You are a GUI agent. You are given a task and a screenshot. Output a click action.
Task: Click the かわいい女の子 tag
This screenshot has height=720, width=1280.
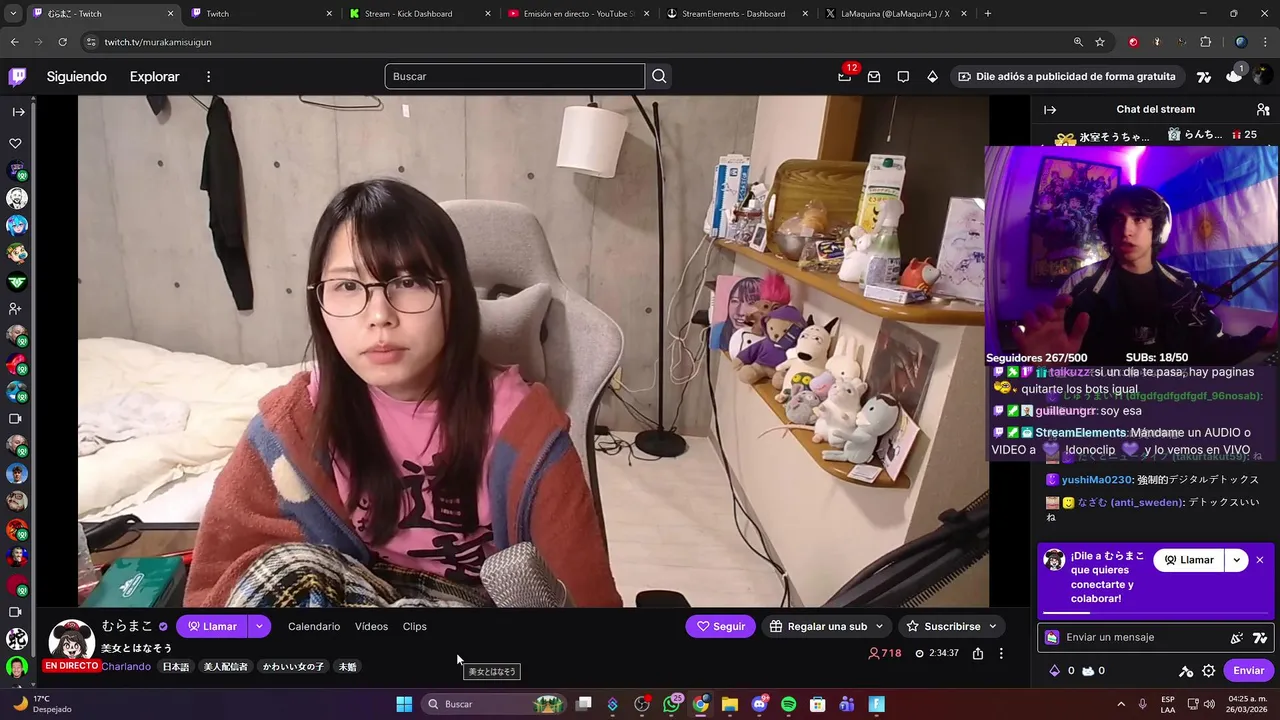293,667
